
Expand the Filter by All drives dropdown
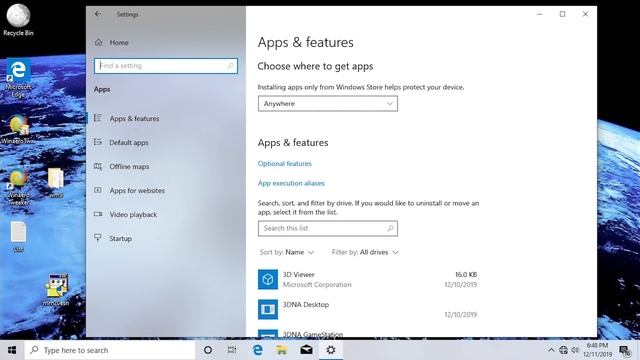point(365,252)
